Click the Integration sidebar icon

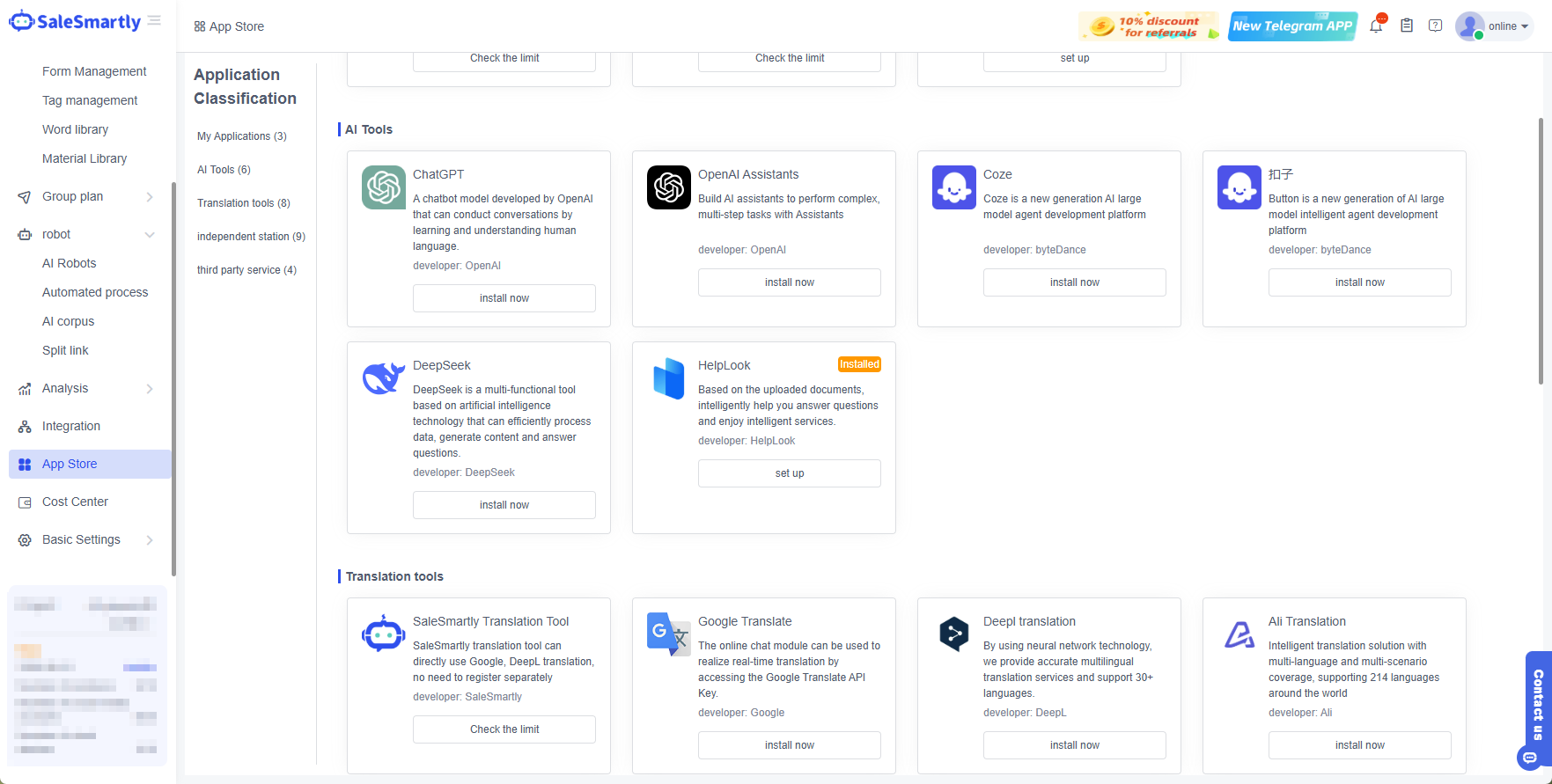[x=25, y=427]
